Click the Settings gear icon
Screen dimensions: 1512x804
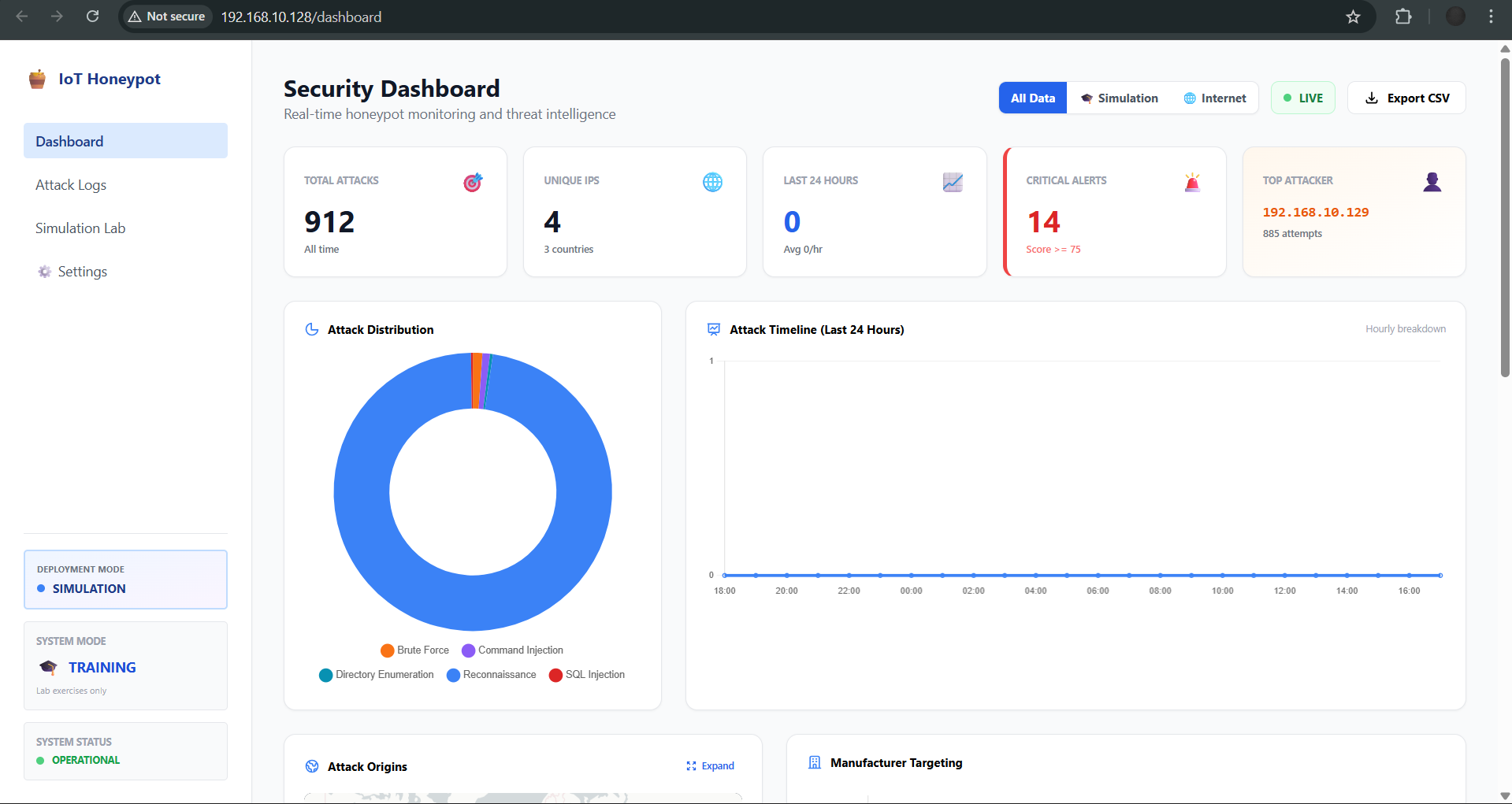coord(44,271)
